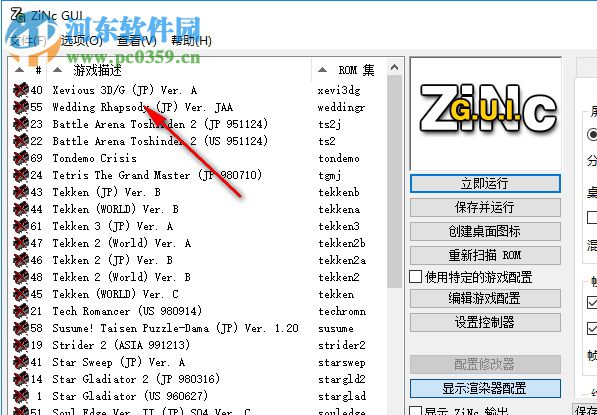The height and width of the screenshot is (415, 597).
Task: Sort list by ROM 集 column header
Action: click(x=350, y=70)
